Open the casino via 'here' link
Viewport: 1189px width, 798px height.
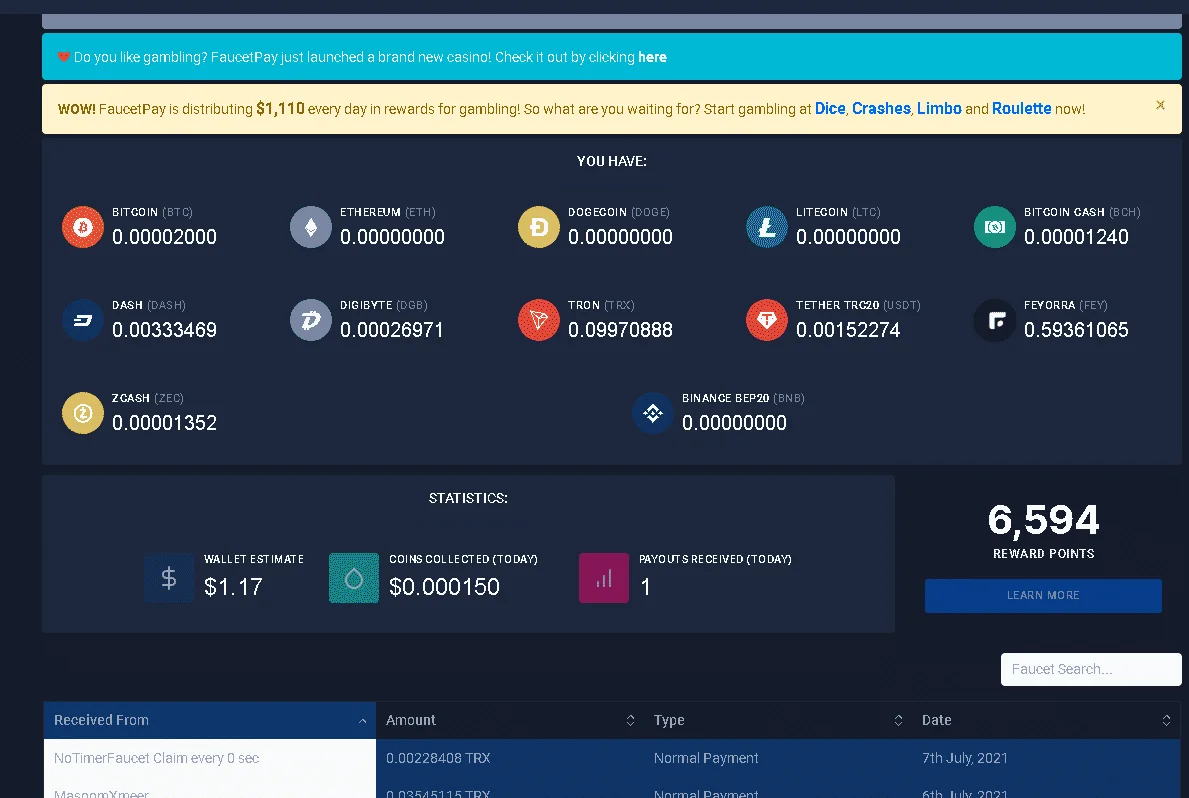point(652,57)
